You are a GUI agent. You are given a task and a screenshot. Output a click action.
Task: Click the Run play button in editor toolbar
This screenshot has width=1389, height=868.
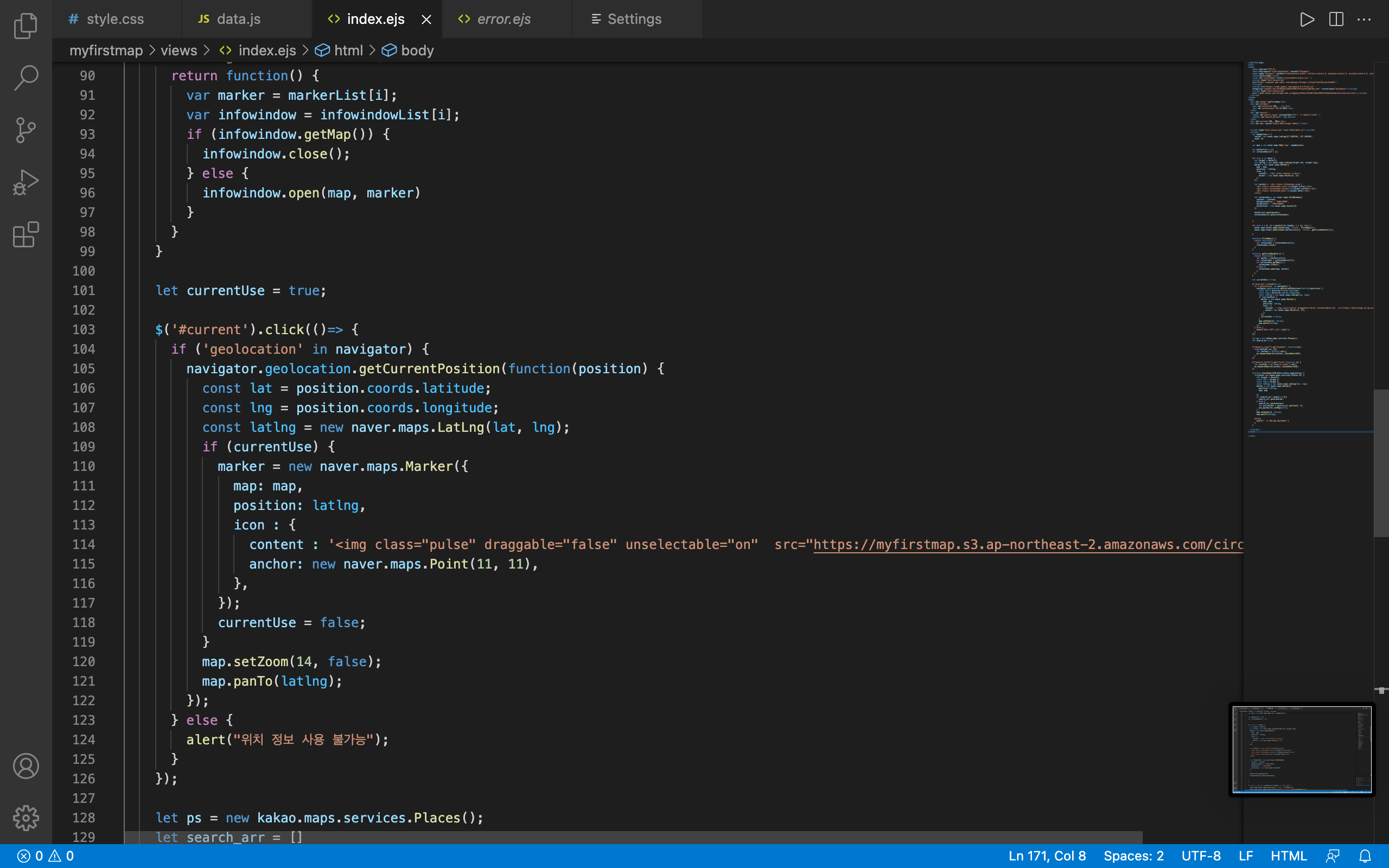(x=1307, y=20)
